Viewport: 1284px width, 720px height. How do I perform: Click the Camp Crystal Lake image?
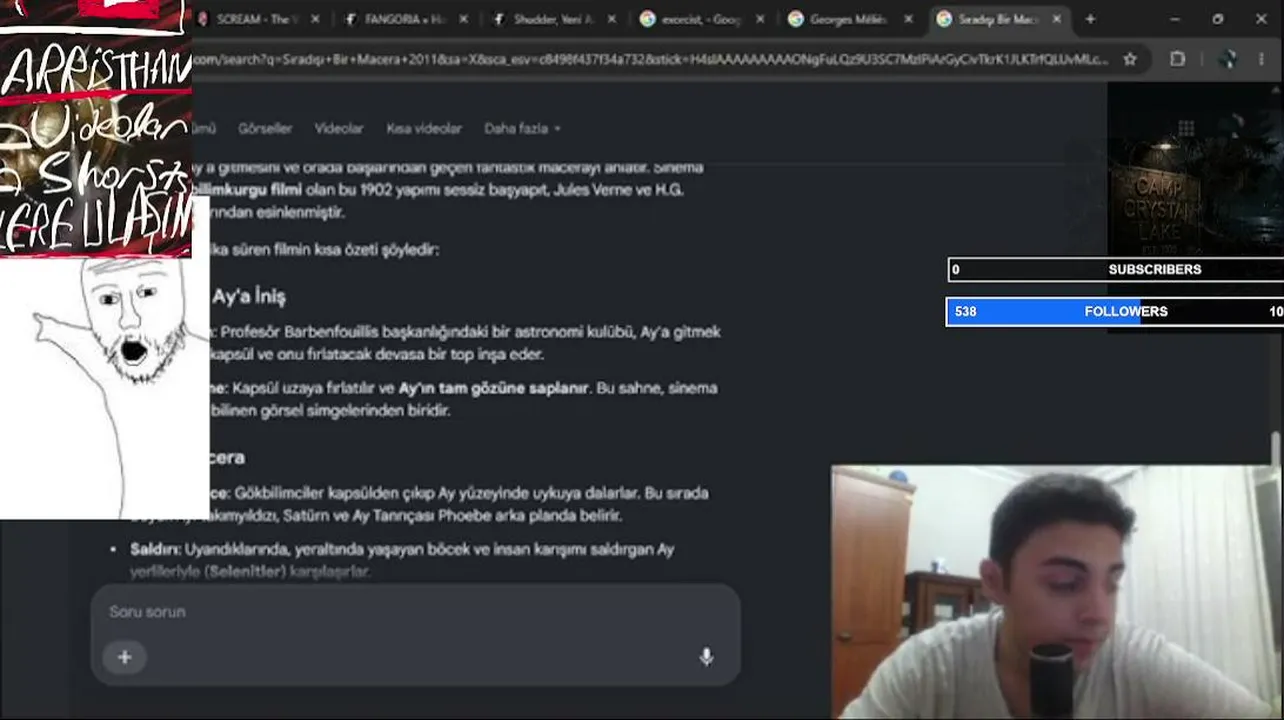pyautogui.click(x=1195, y=170)
